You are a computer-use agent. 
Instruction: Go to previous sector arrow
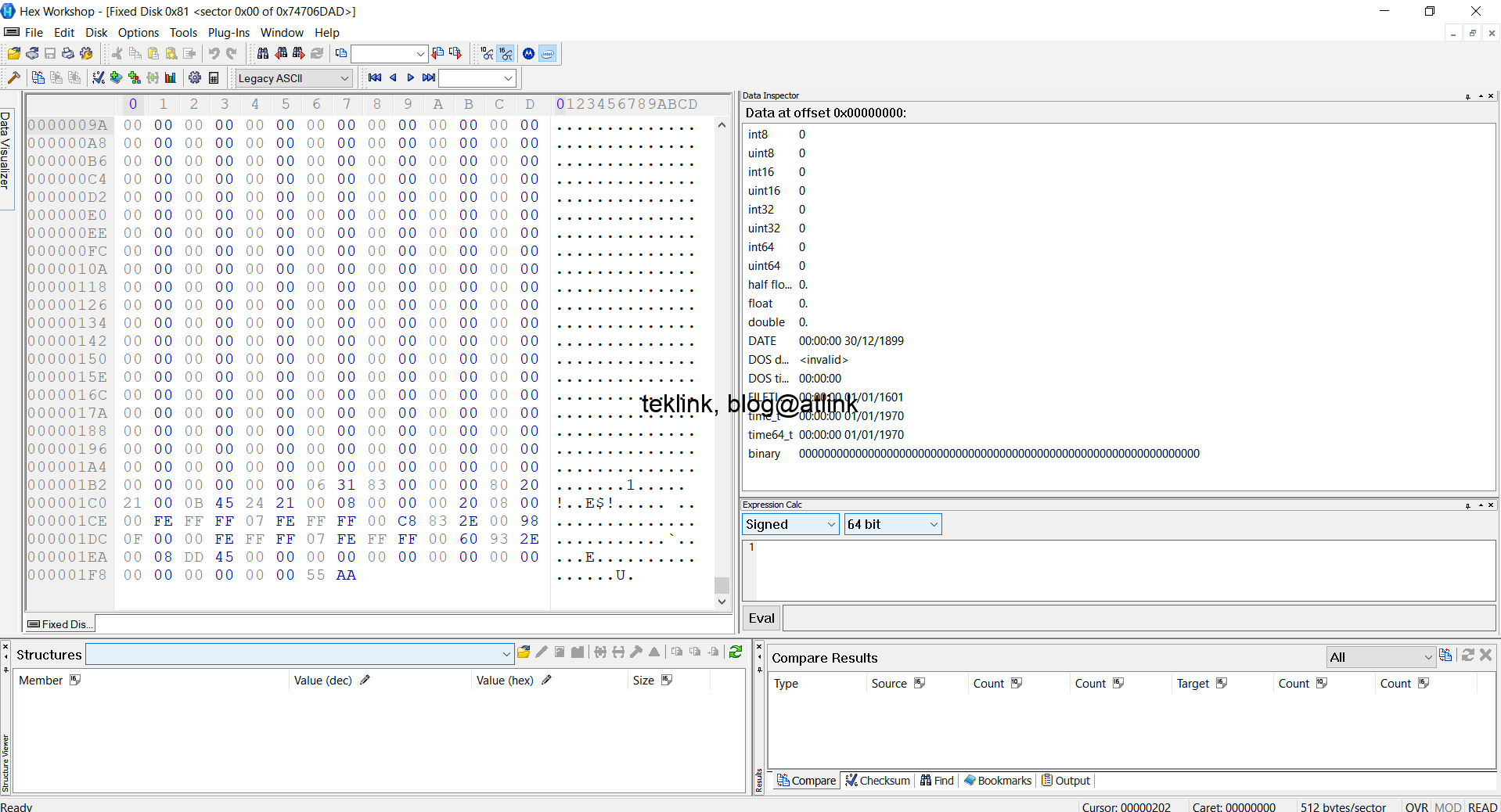coord(393,77)
